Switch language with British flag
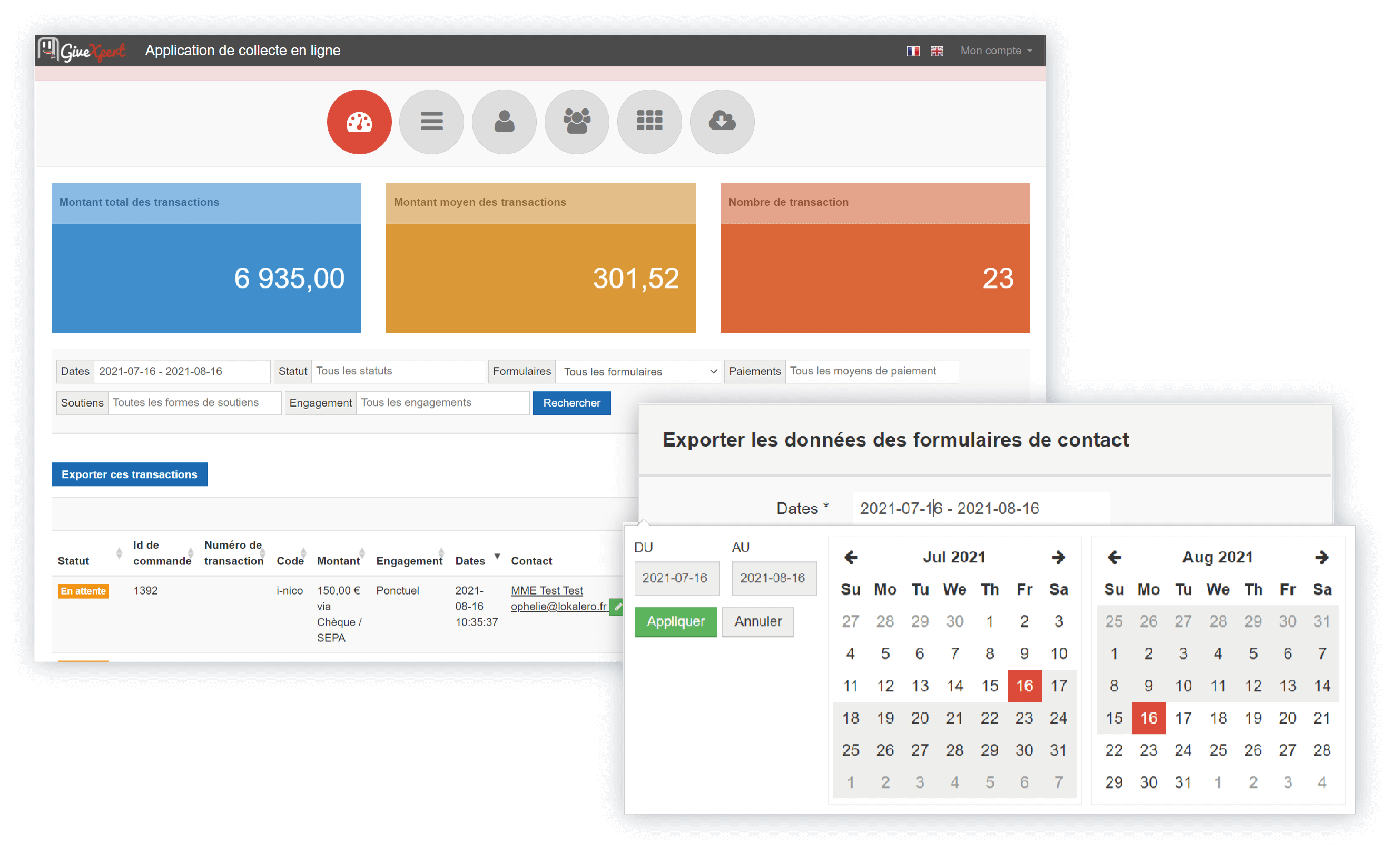1400x852 pixels. pyautogui.click(x=936, y=51)
